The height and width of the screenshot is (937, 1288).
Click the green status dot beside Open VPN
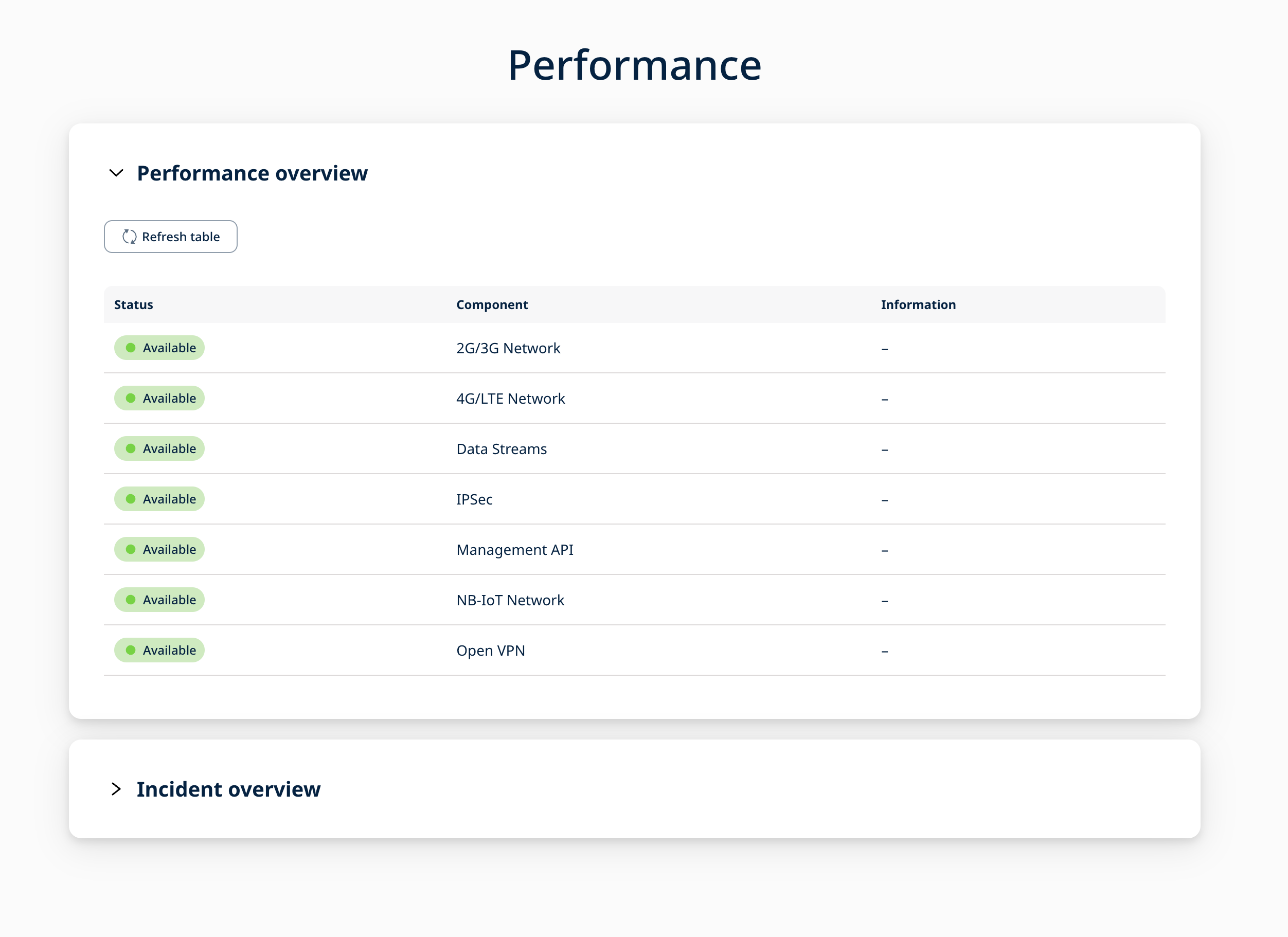(x=131, y=650)
